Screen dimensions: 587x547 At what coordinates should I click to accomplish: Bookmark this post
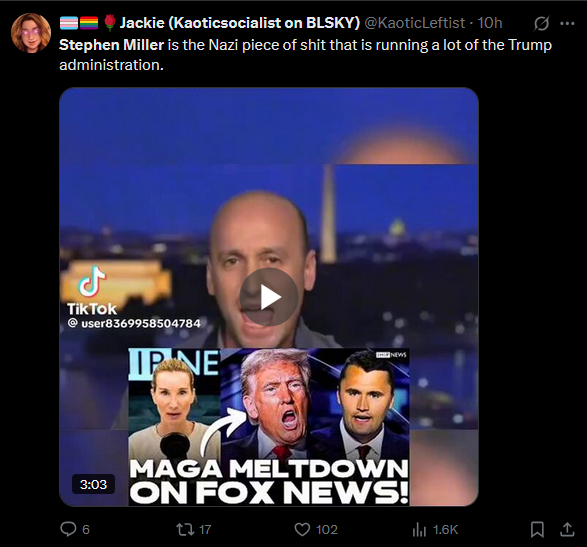[537, 529]
